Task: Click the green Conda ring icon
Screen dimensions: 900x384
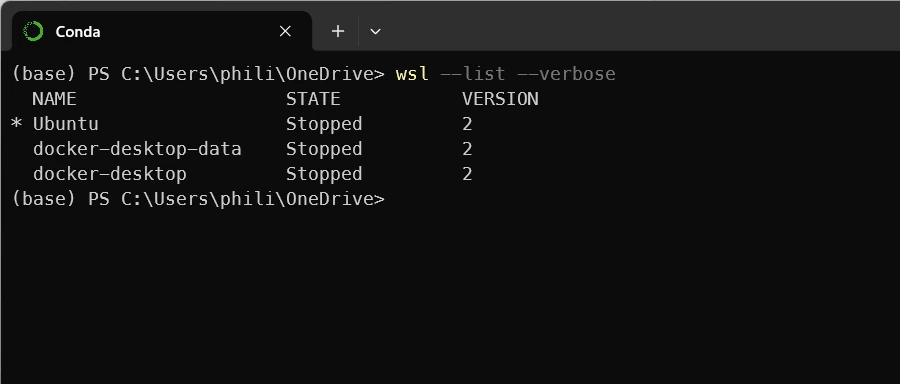Action: (33, 31)
